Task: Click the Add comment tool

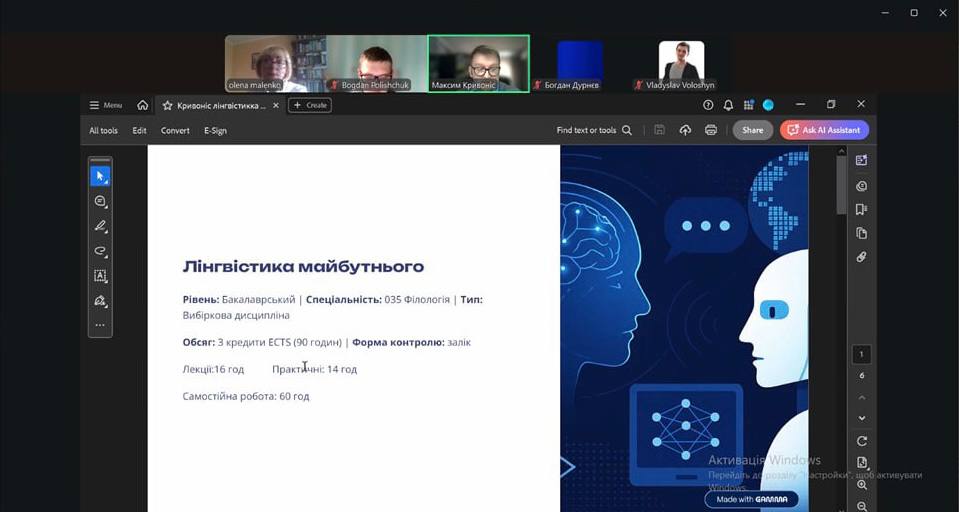Action: coord(100,201)
